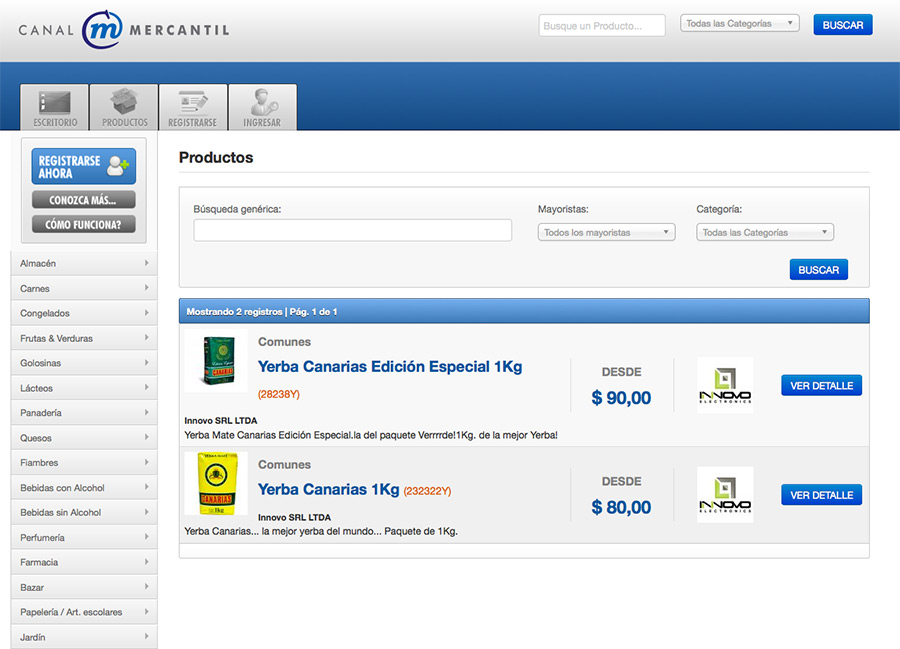This screenshot has width=900, height=649.
Task: Expand the Frutas & Verduras category
Action: (84, 338)
